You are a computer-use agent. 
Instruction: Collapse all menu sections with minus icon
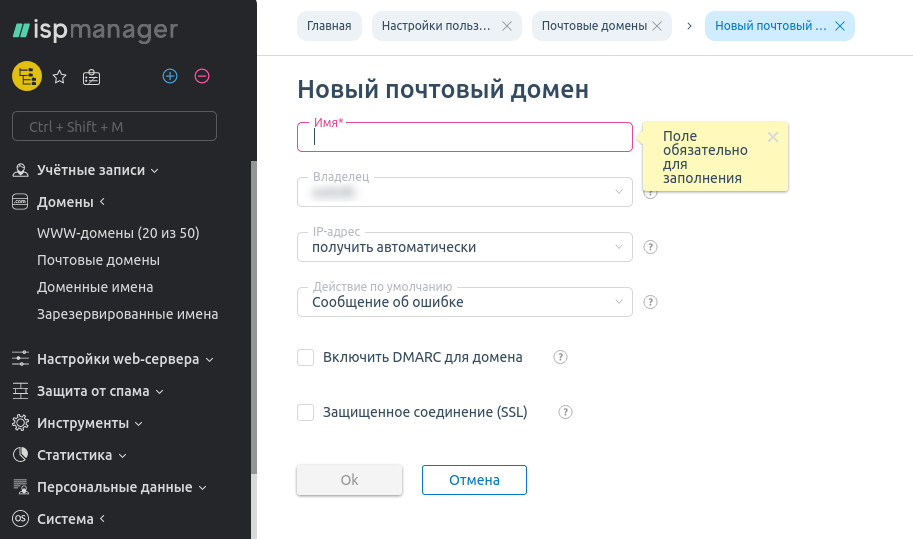[x=201, y=76]
